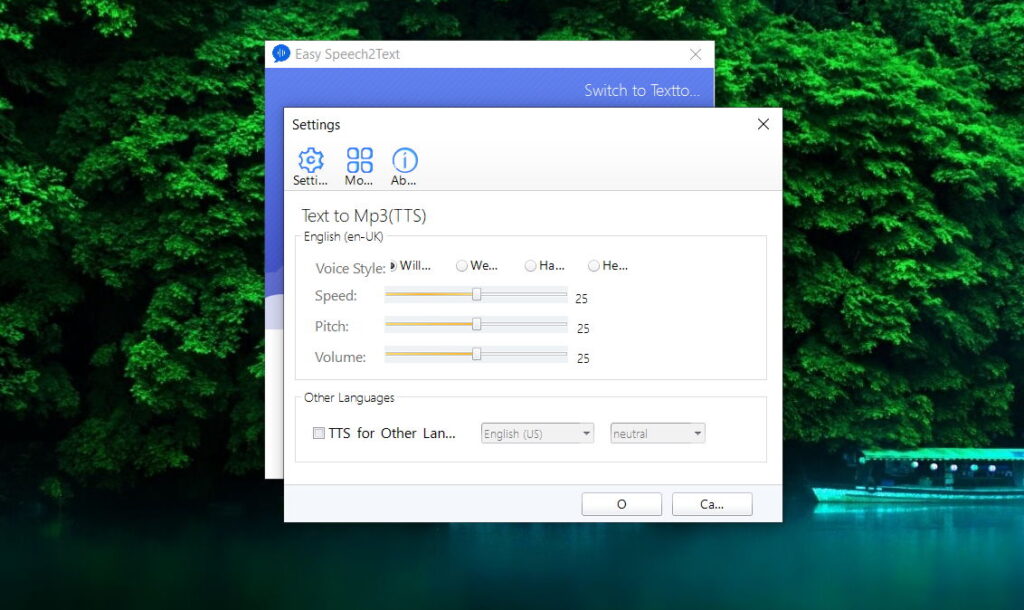Click the Speed slider handle
This screenshot has width=1024, height=610.
(x=477, y=295)
